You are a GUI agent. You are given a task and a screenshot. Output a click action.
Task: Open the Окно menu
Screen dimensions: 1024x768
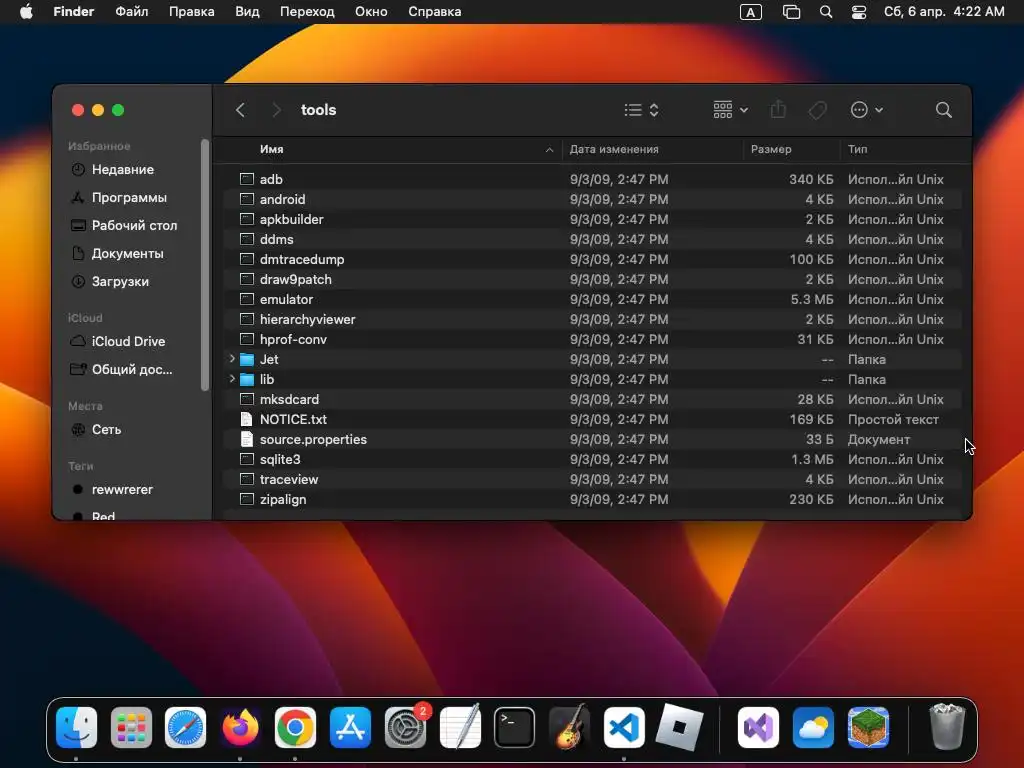pyautogui.click(x=371, y=12)
